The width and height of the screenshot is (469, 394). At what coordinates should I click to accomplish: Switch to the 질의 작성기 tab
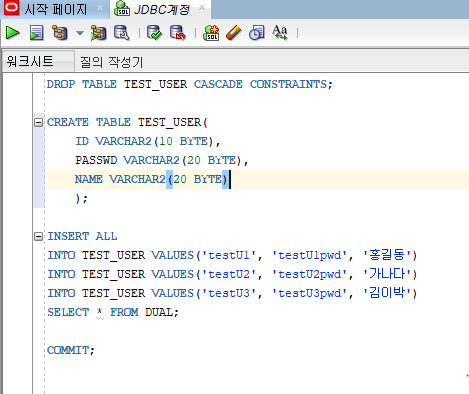tap(111, 62)
